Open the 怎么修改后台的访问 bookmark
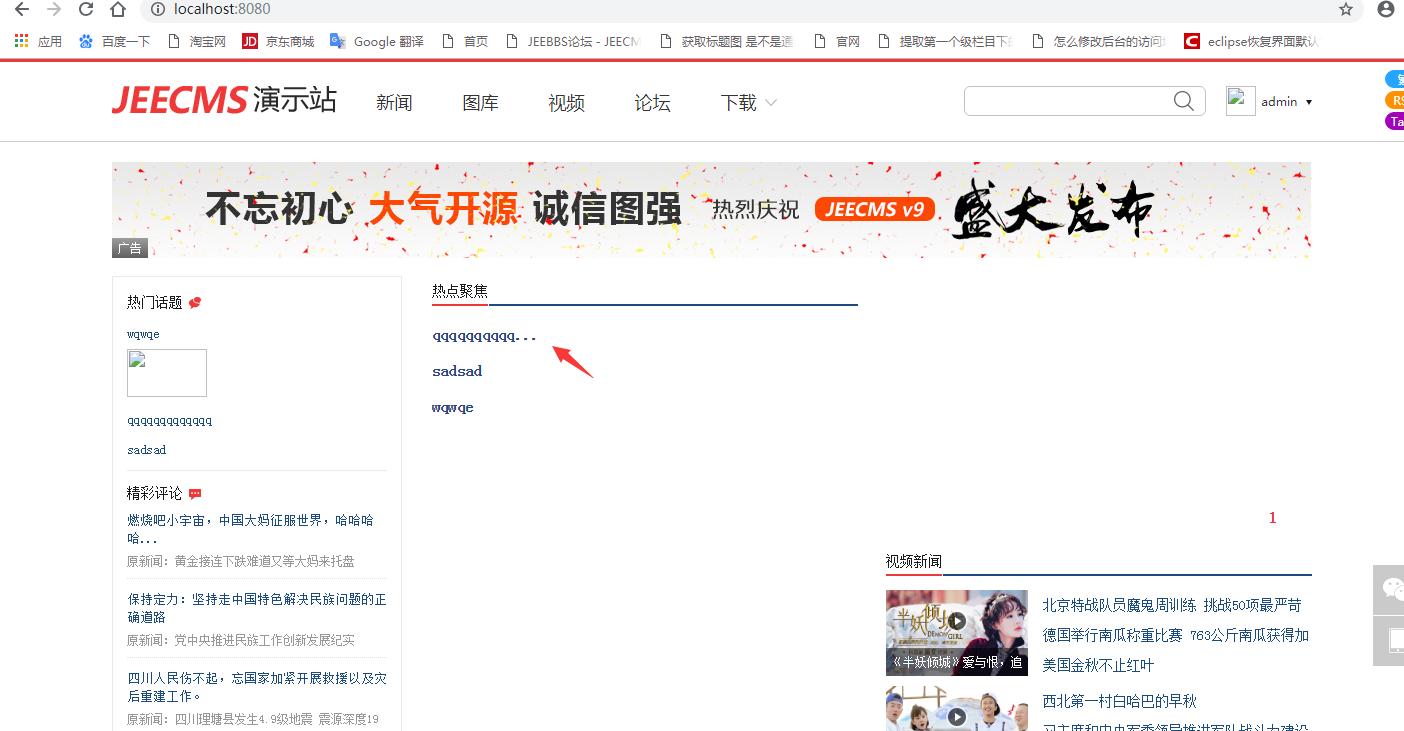 [x=1099, y=42]
